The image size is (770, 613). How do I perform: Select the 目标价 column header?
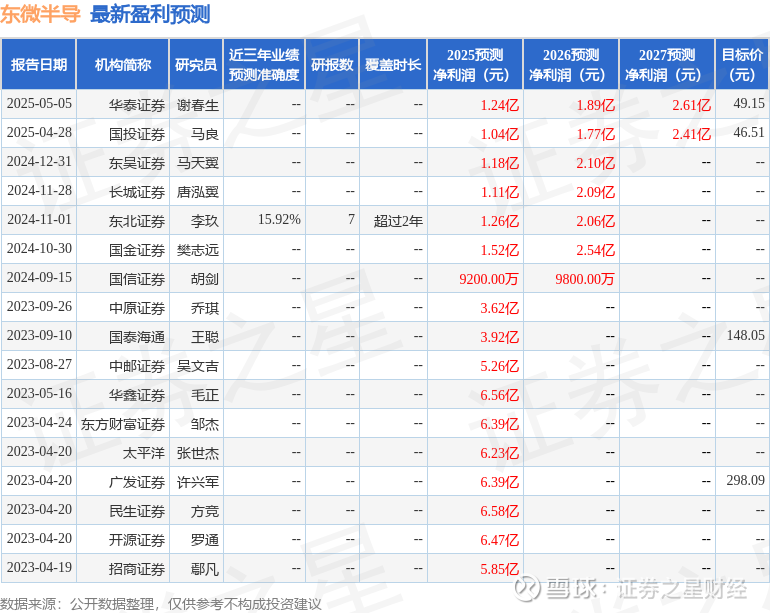pyautogui.click(x=742, y=64)
